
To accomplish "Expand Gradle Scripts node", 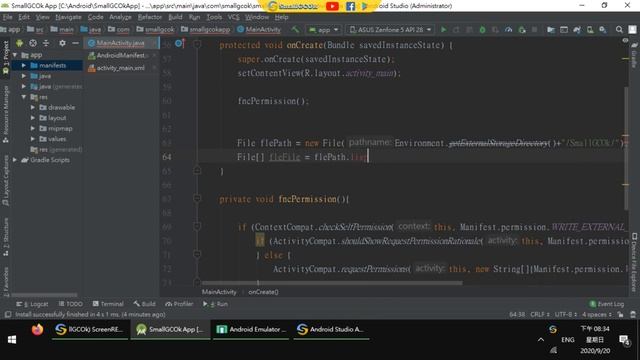I will tap(15, 160).
